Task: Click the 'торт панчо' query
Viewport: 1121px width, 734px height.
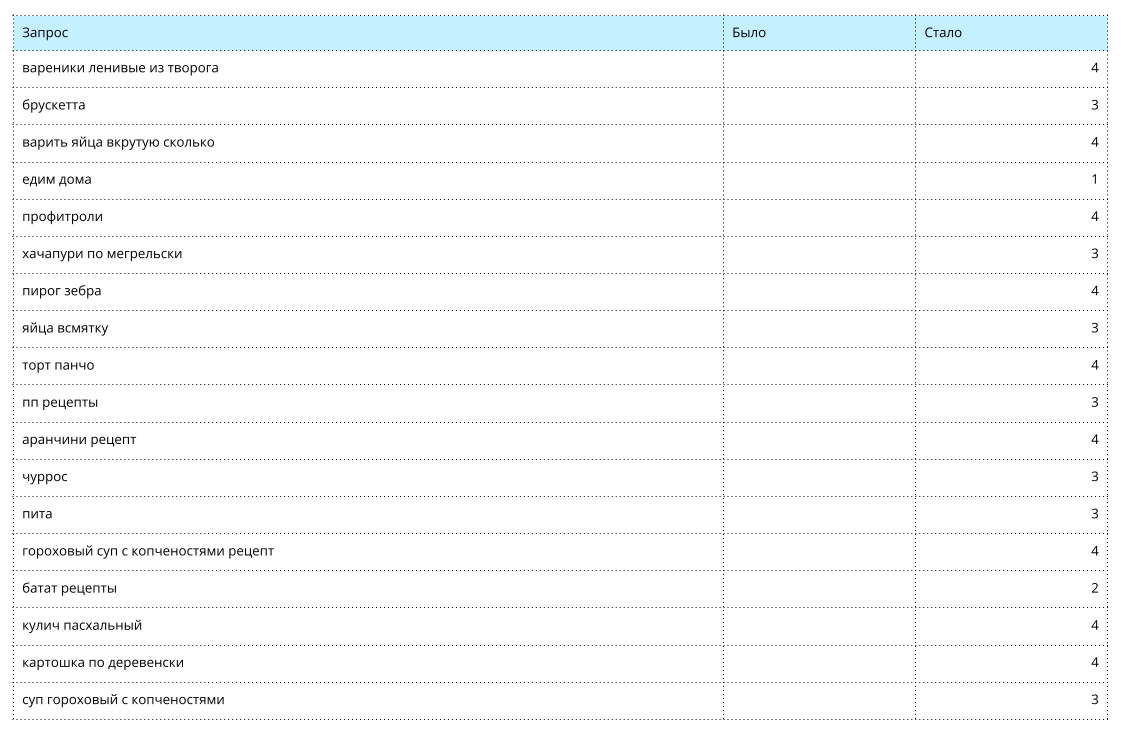Action: tap(58, 365)
